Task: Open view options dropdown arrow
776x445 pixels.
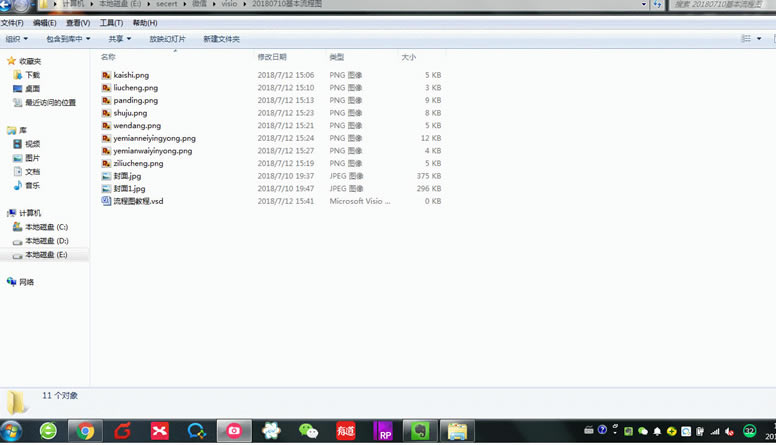Action: coord(759,39)
